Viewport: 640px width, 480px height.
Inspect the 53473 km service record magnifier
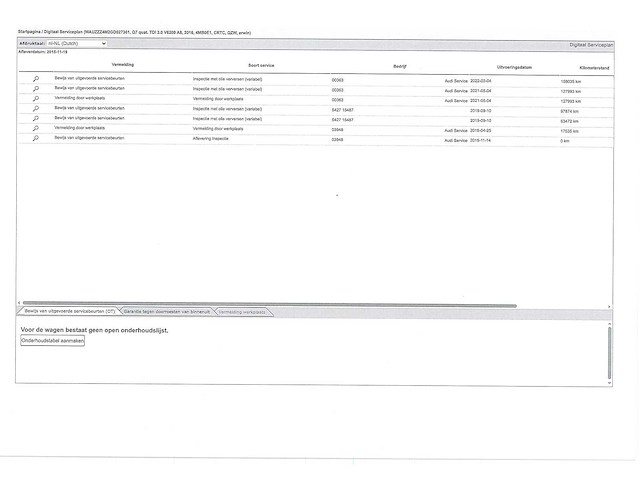click(36, 119)
